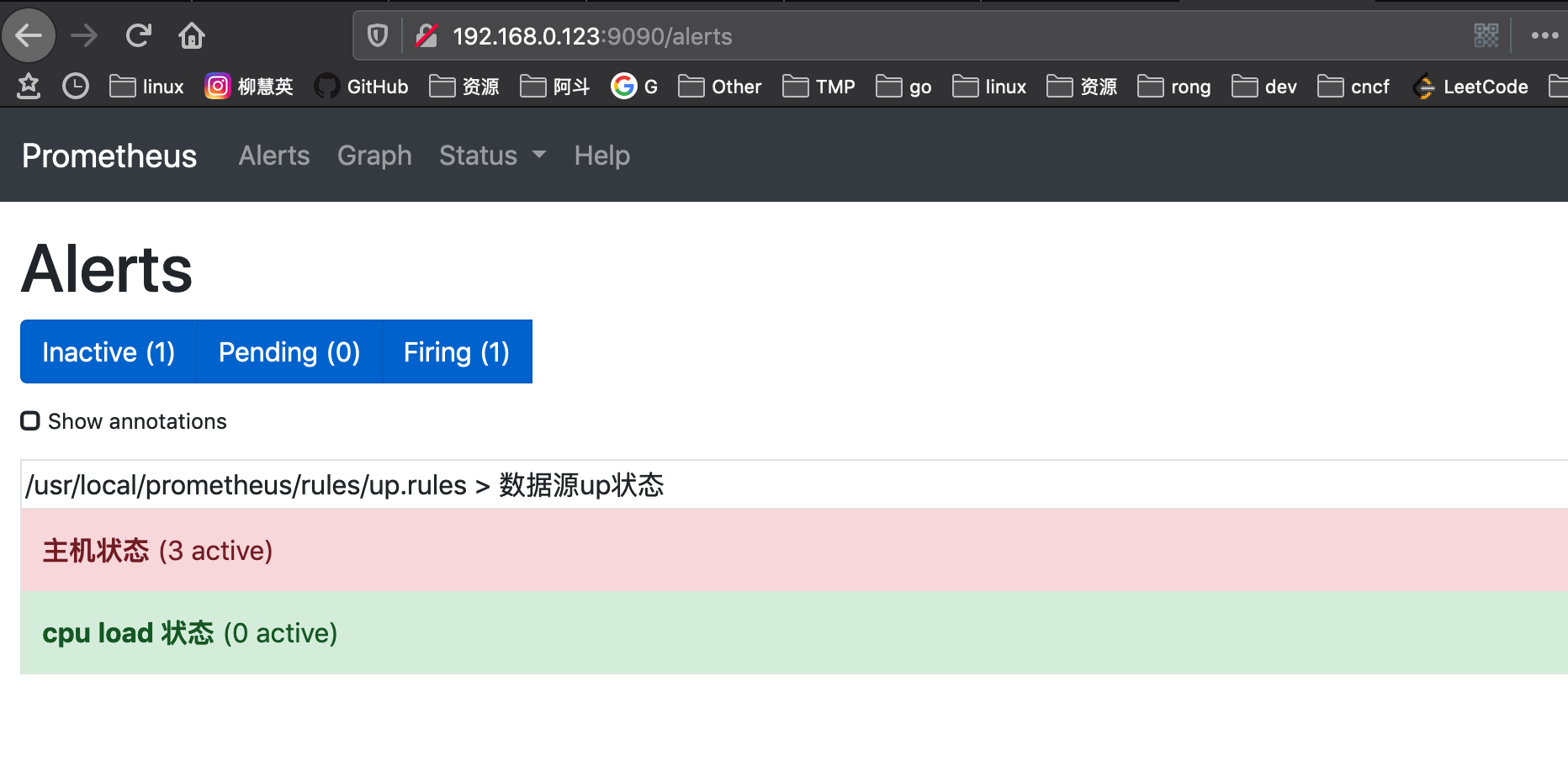Click the Prometheus brand link
This screenshot has width=1568, height=782.
click(109, 156)
